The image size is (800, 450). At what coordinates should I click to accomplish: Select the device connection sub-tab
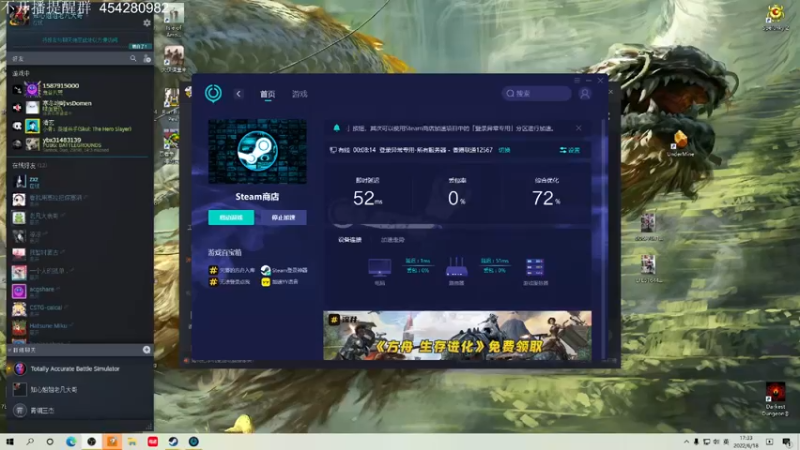pyautogui.click(x=350, y=240)
